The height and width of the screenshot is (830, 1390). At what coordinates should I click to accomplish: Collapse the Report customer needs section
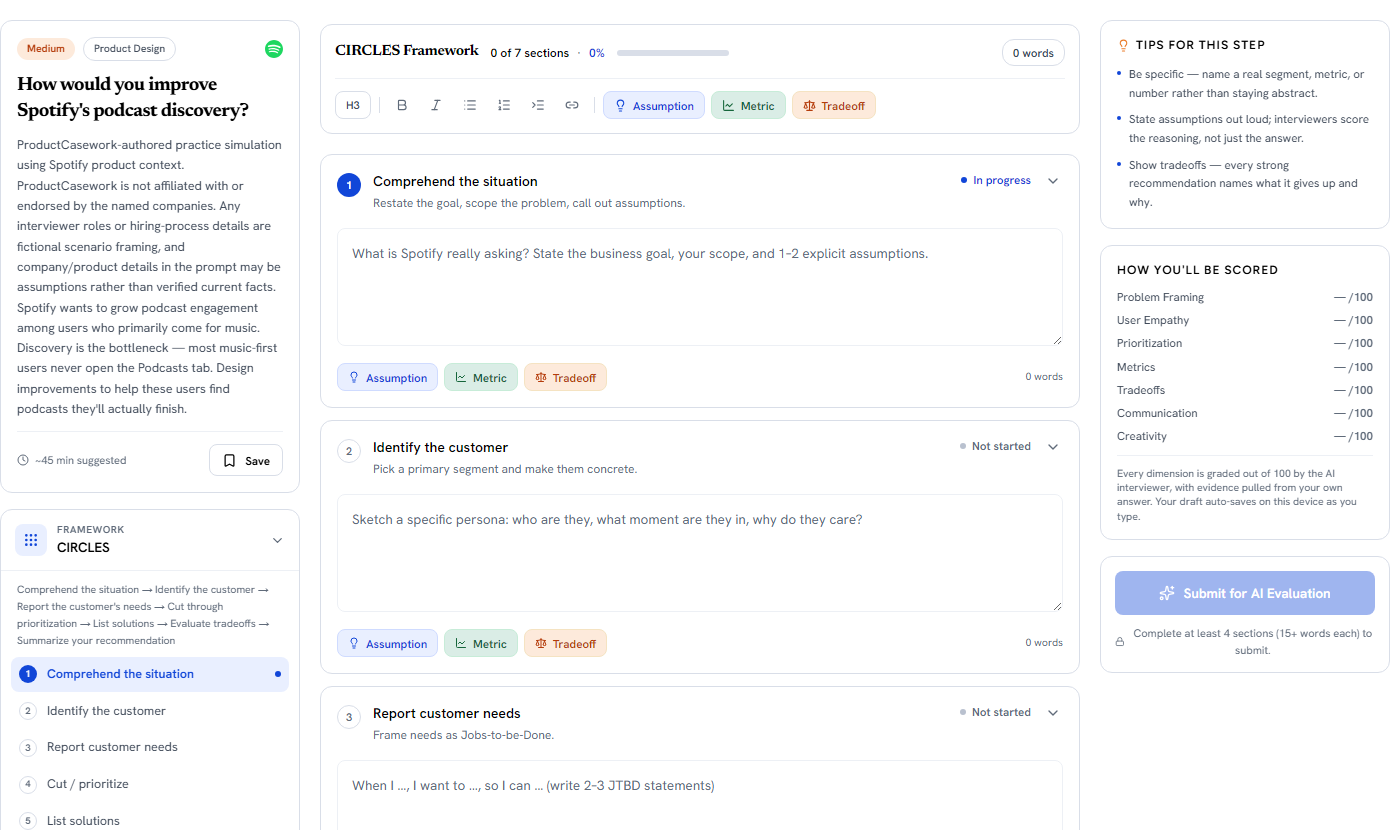(x=1053, y=713)
